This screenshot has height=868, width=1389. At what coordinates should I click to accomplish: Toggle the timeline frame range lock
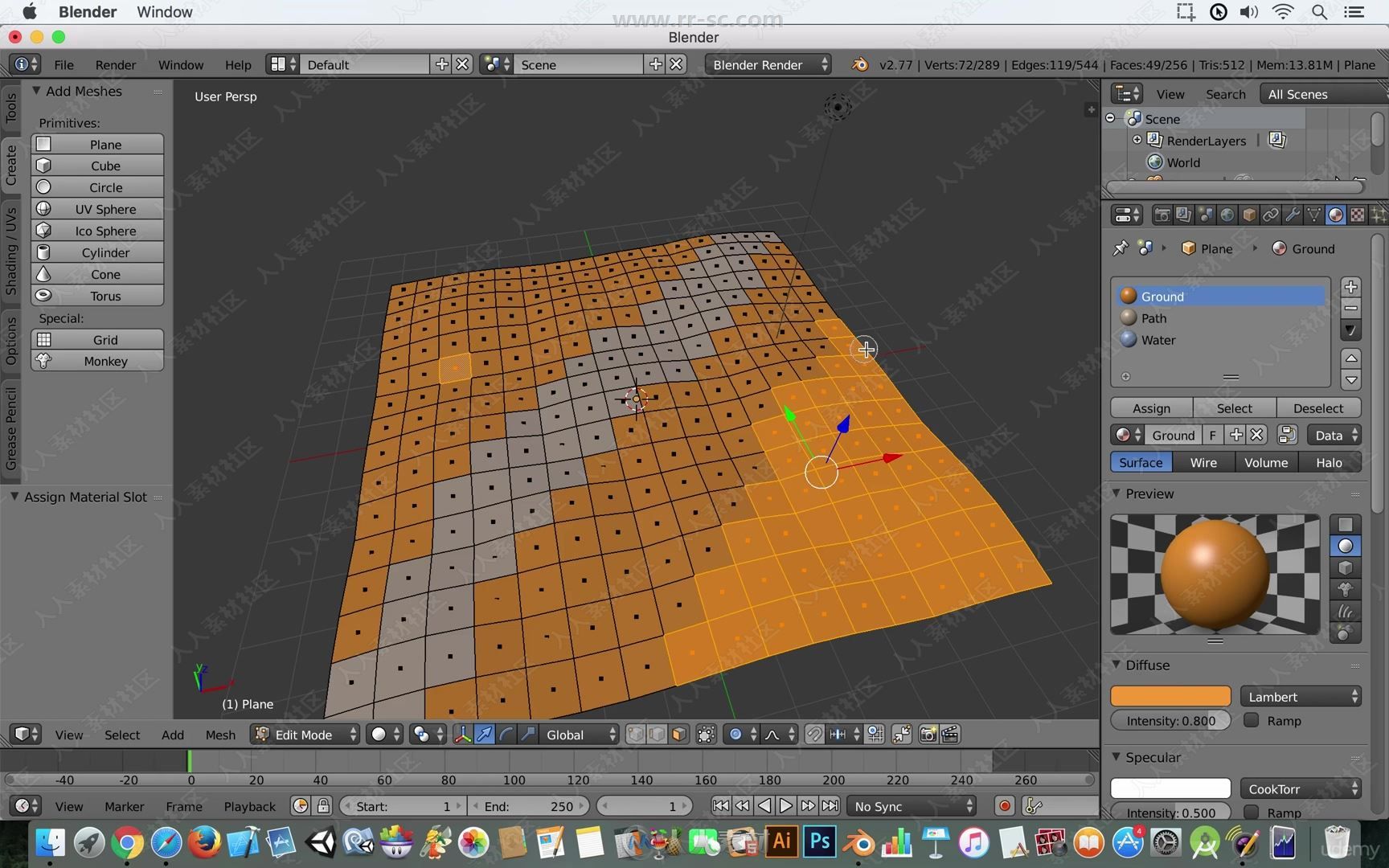click(323, 806)
